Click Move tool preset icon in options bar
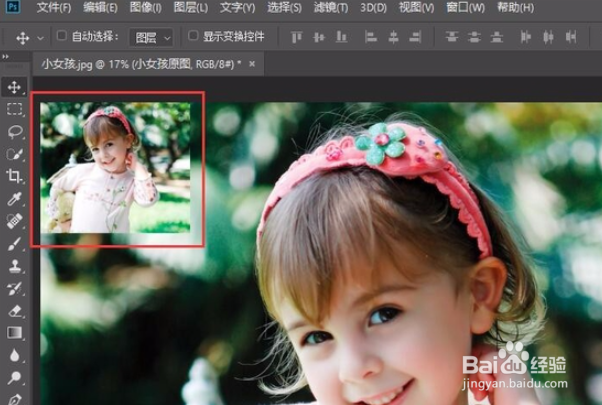The image size is (602, 405). 23,38
